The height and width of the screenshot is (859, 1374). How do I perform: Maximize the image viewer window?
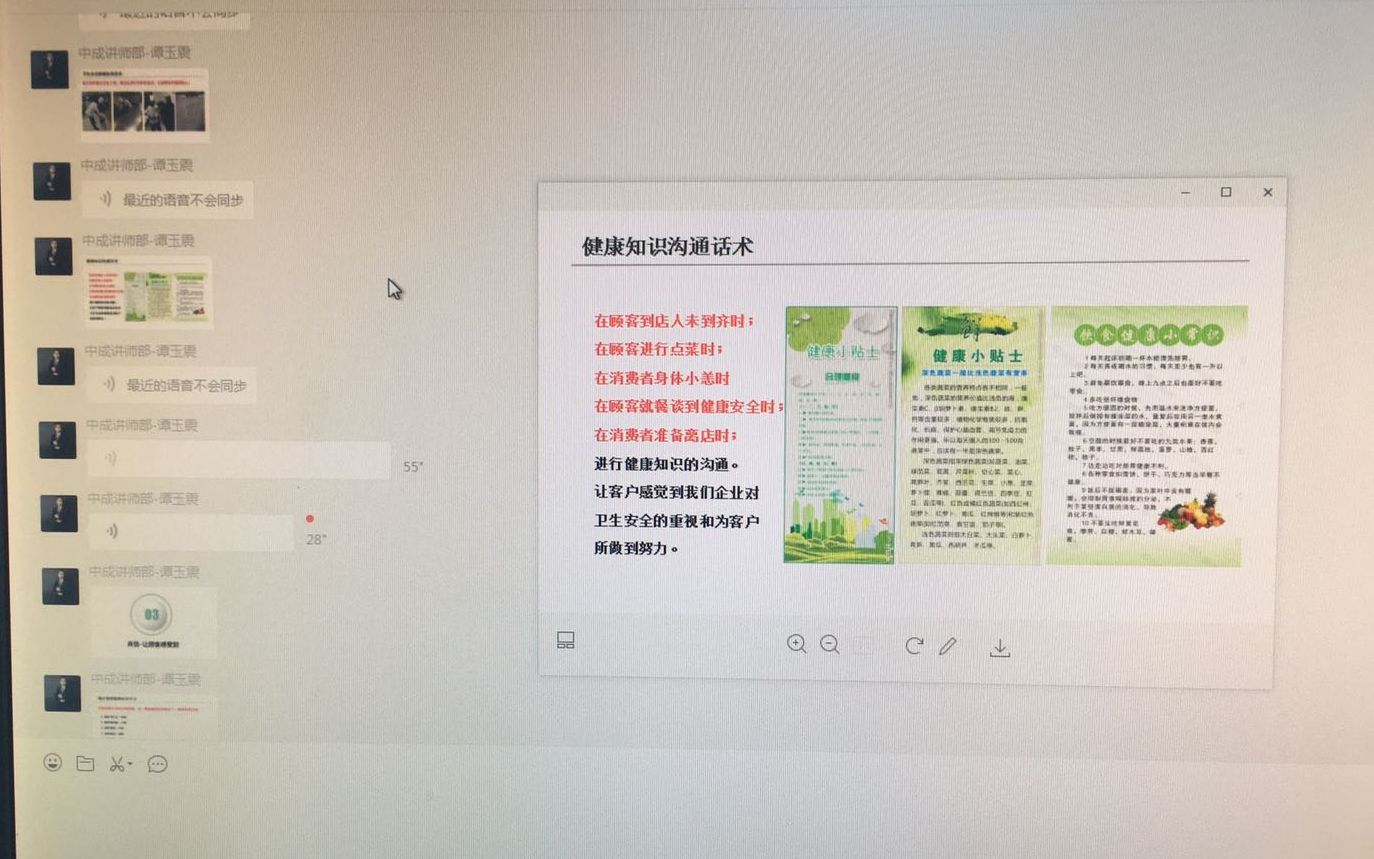(1226, 192)
